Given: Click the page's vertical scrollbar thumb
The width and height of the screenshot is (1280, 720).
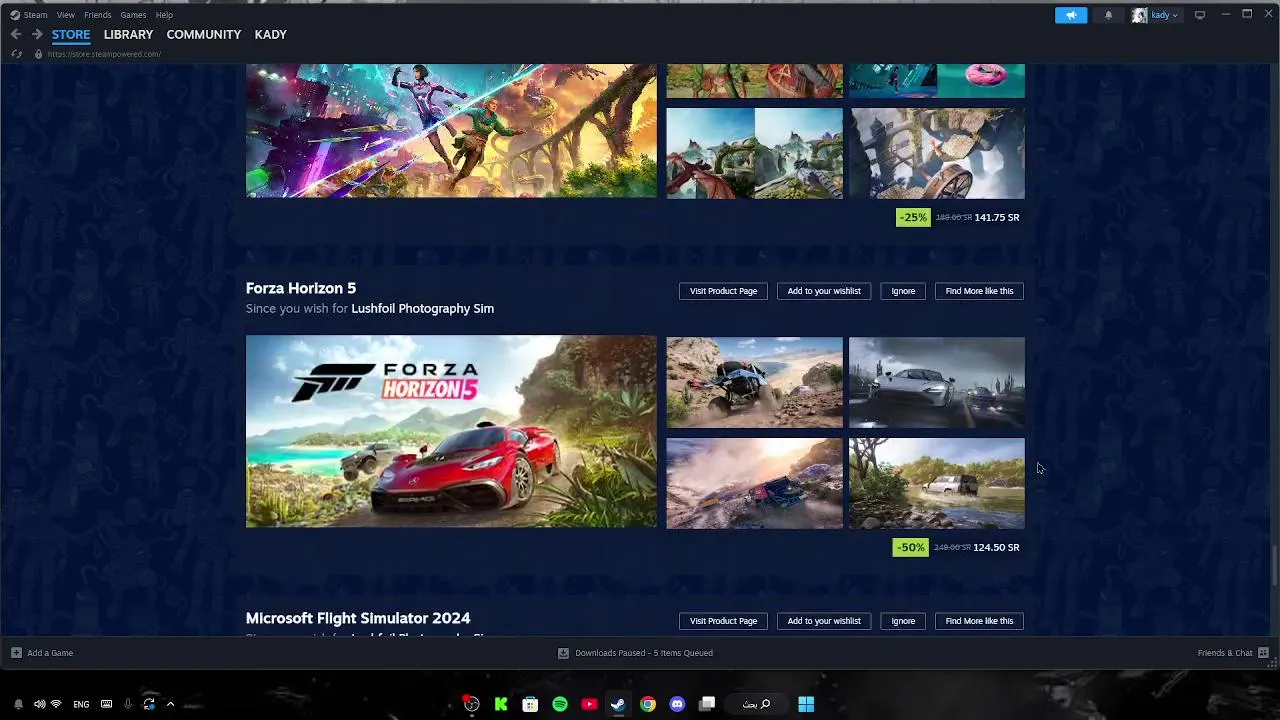Looking at the screenshot, I should (x=1274, y=567).
